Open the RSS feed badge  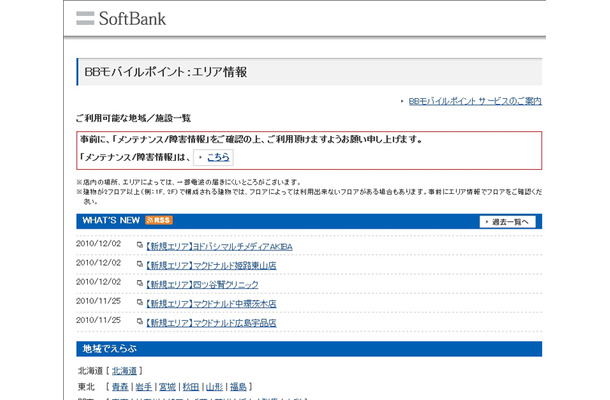(159, 220)
